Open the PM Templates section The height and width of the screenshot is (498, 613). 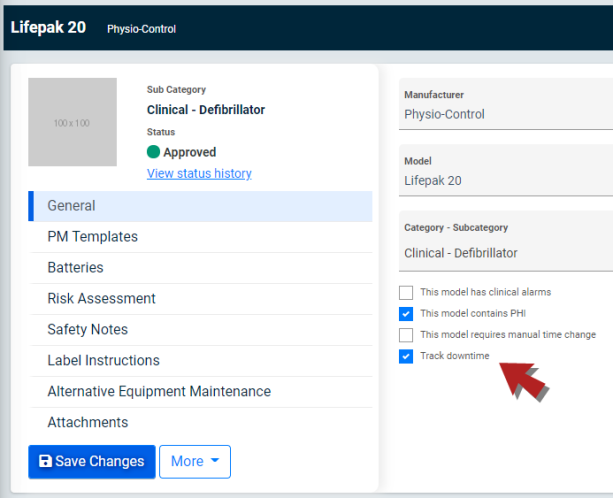click(201, 237)
